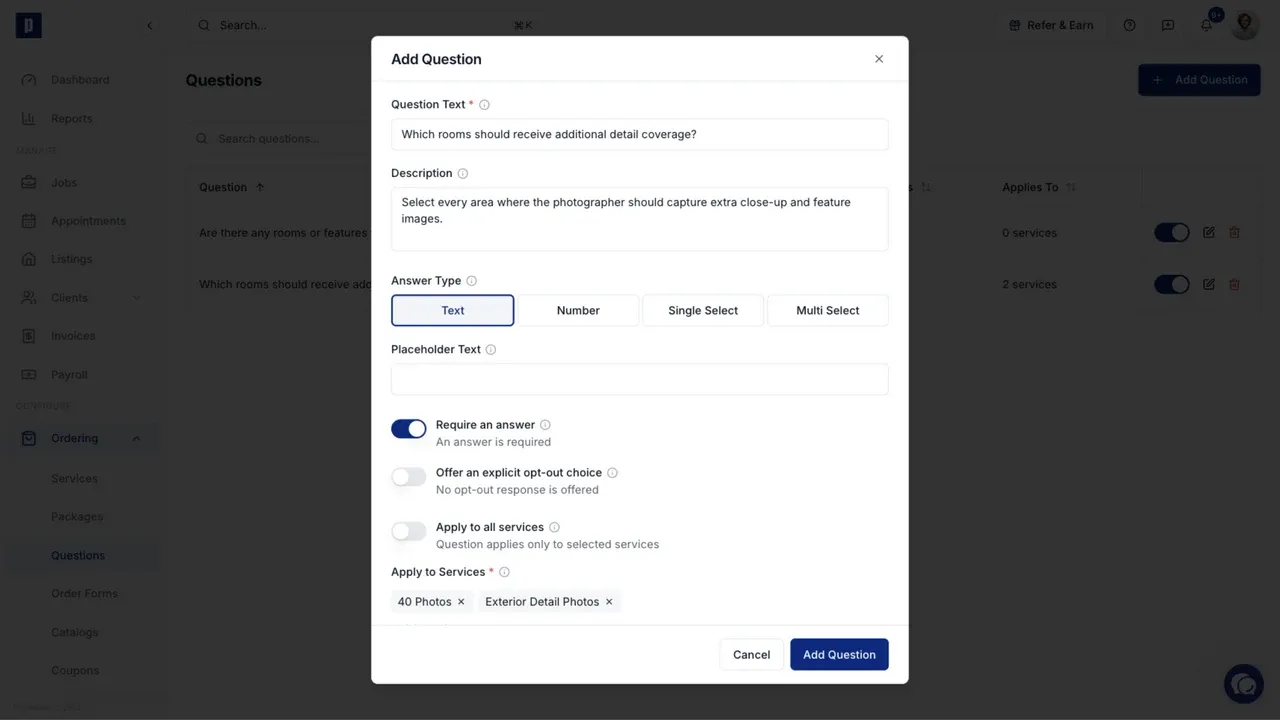The image size is (1280, 720).
Task: Sort by the Applies To column
Action: [1071, 188]
